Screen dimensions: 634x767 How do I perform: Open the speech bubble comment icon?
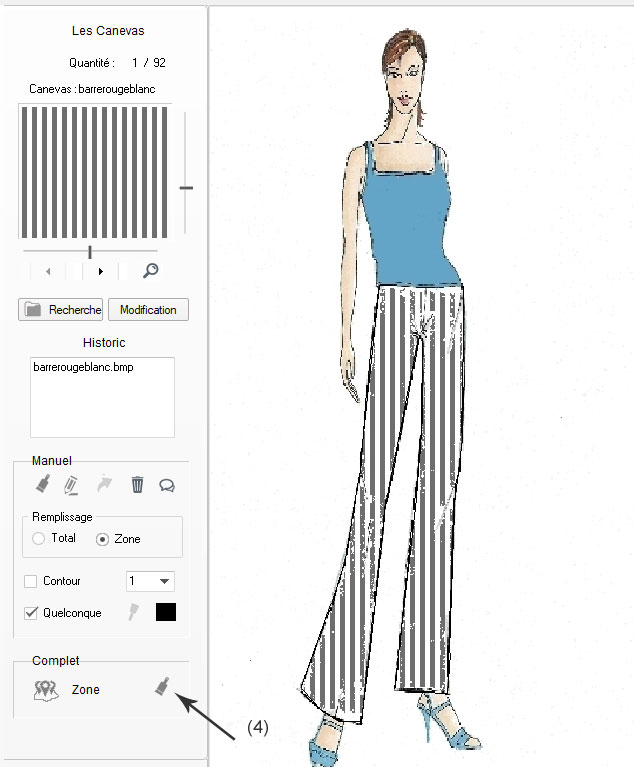tap(167, 486)
